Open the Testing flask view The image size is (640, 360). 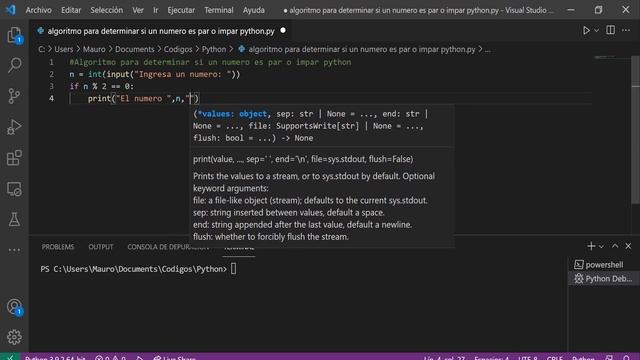click(x=14, y=220)
